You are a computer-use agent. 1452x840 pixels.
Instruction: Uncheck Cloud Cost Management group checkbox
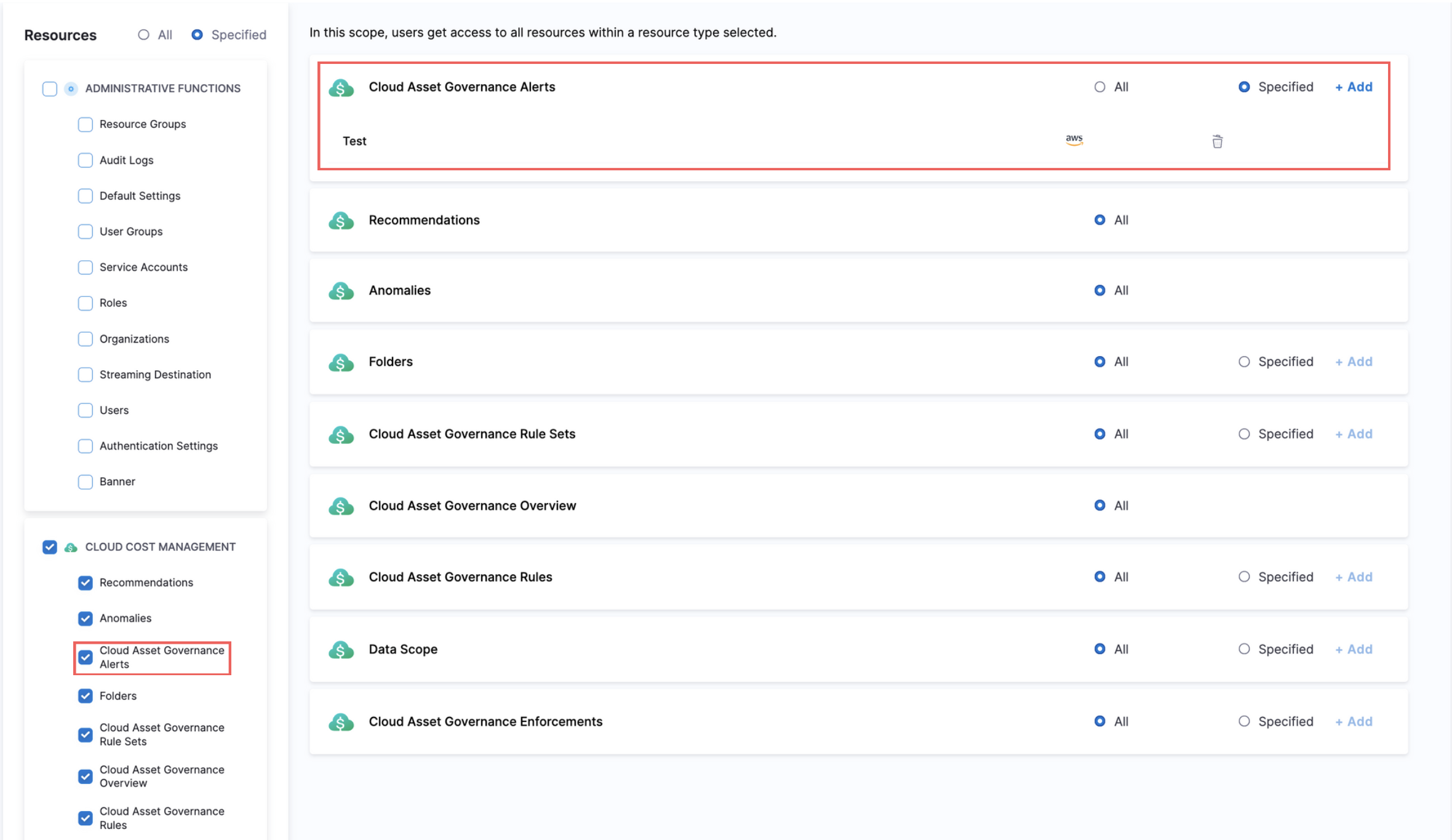click(50, 547)
